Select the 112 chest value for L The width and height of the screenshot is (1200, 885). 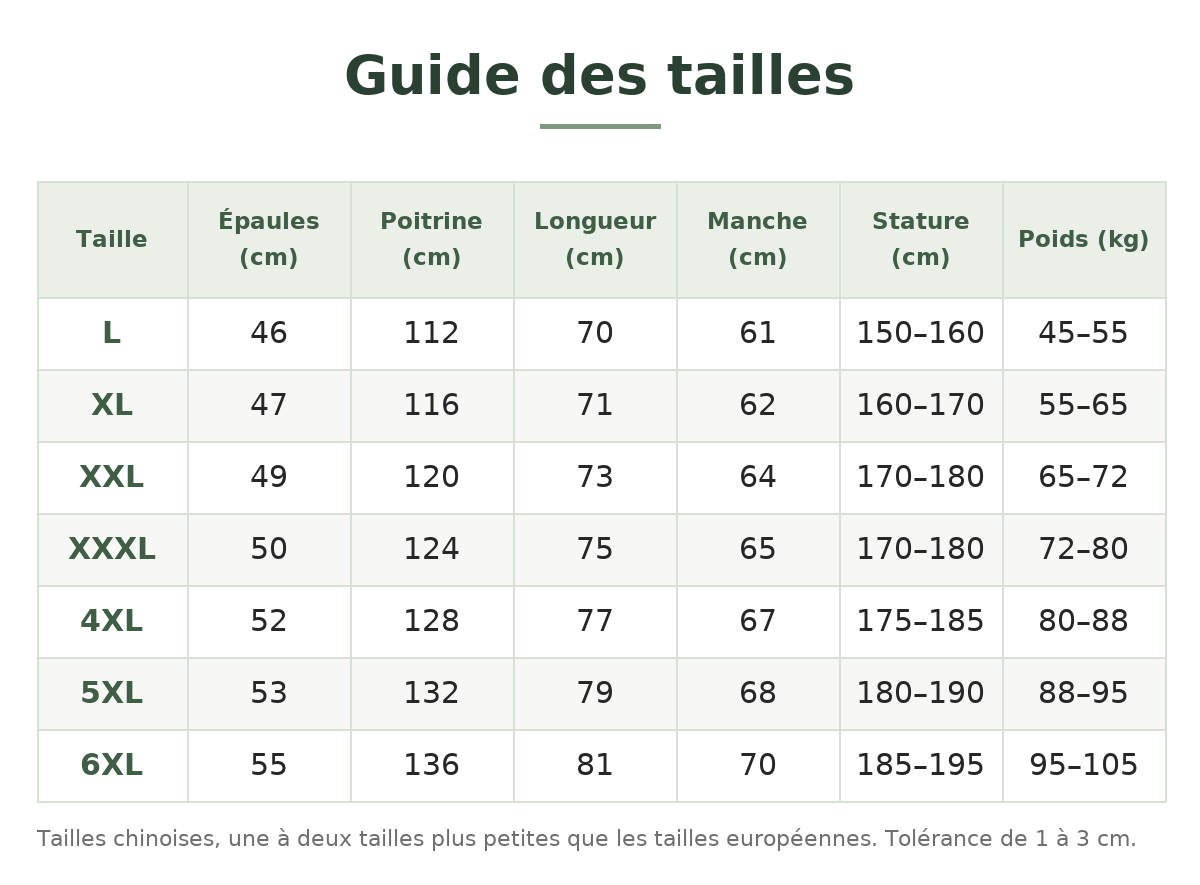coord(432,334)
